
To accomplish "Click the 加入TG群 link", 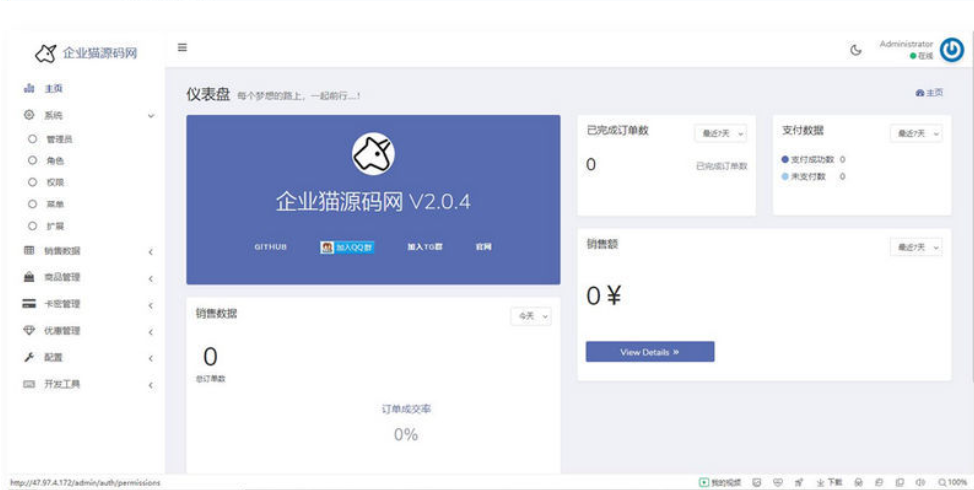I will (425, 247).
